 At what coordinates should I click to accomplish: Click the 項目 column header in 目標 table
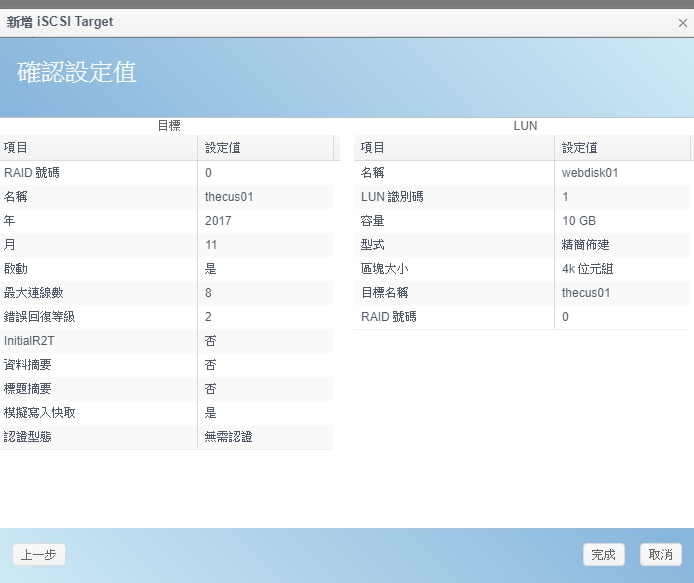coord(98,148)
